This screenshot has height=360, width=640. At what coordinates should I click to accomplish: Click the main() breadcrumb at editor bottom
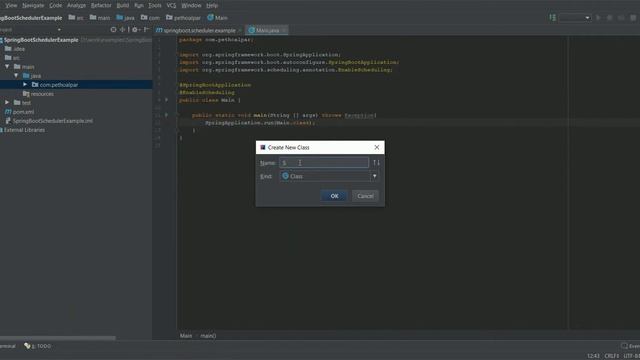click(208, 336)
